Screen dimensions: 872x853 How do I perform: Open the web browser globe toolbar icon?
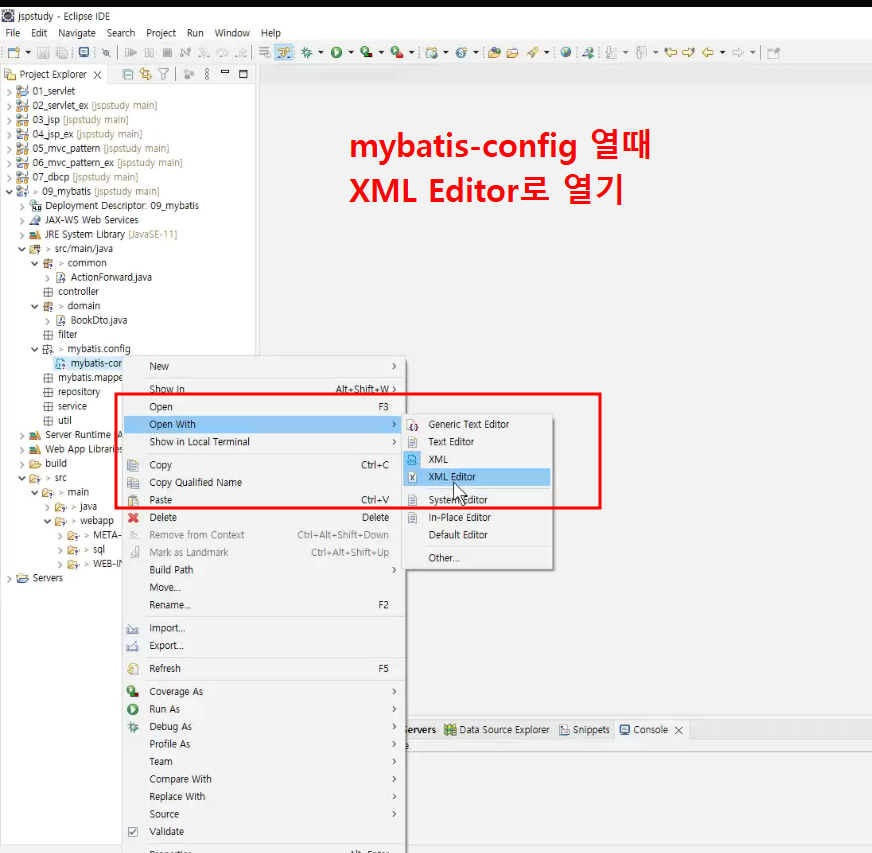(x=566, y=52)
